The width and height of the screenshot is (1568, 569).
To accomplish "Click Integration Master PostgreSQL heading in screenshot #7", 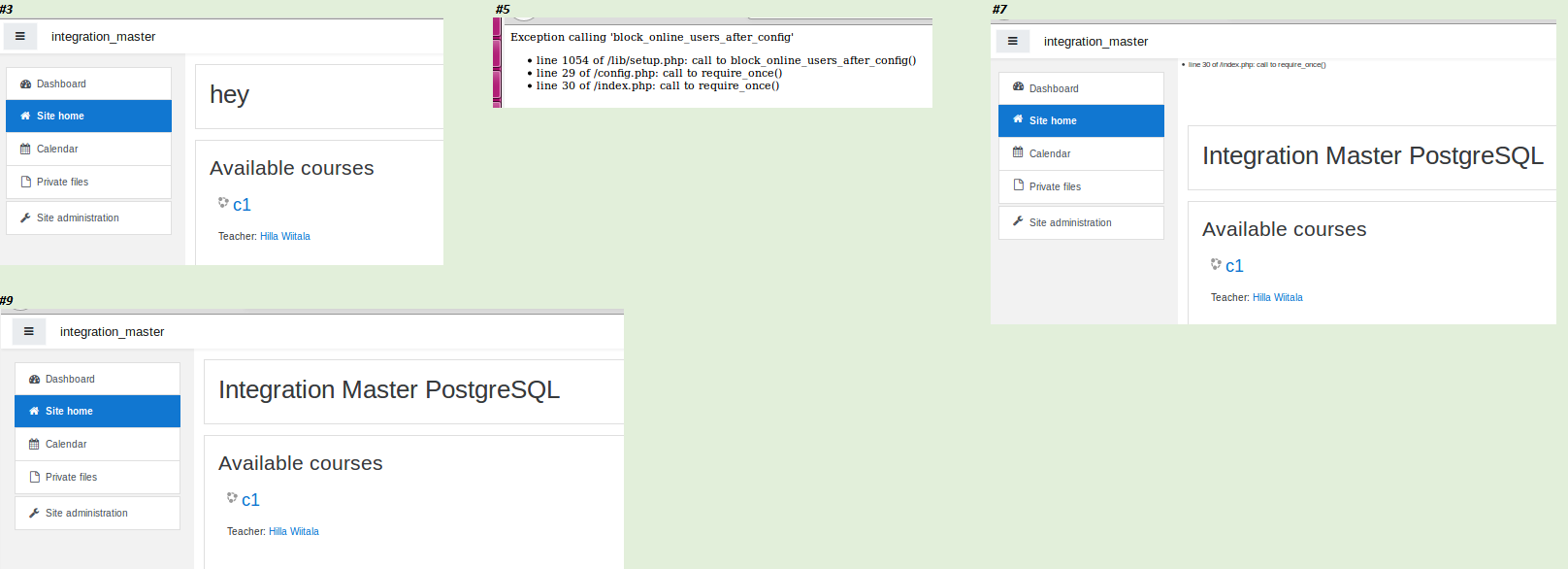I will tap(1373, 155).
